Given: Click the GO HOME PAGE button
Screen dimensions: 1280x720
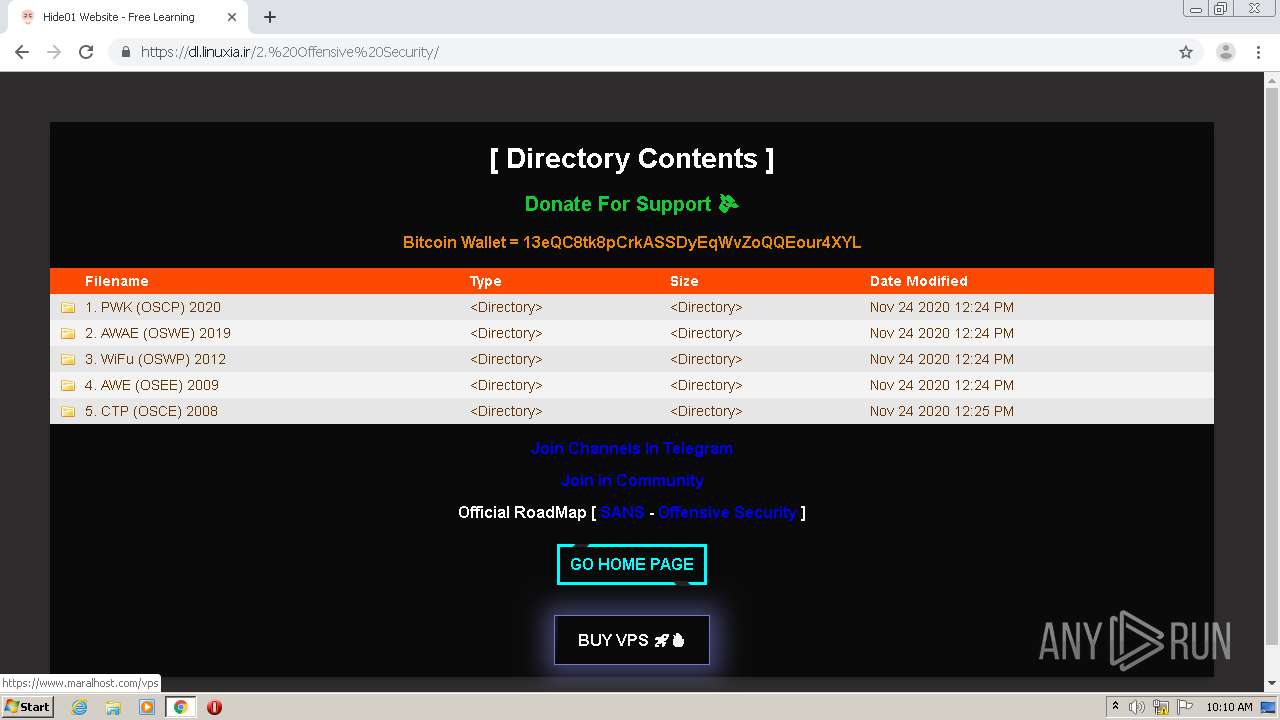Looking at the screenshot, I should click(x=632, y=564).
